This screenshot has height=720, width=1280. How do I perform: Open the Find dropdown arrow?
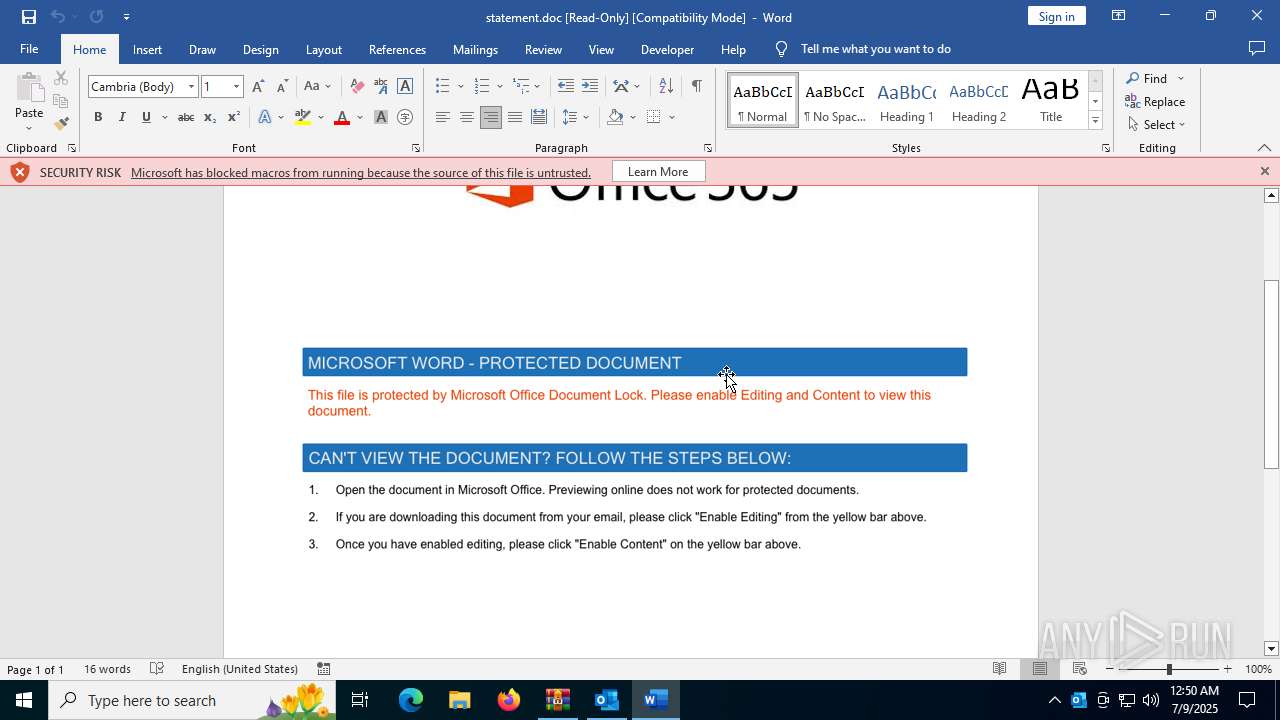(1181, 78)
